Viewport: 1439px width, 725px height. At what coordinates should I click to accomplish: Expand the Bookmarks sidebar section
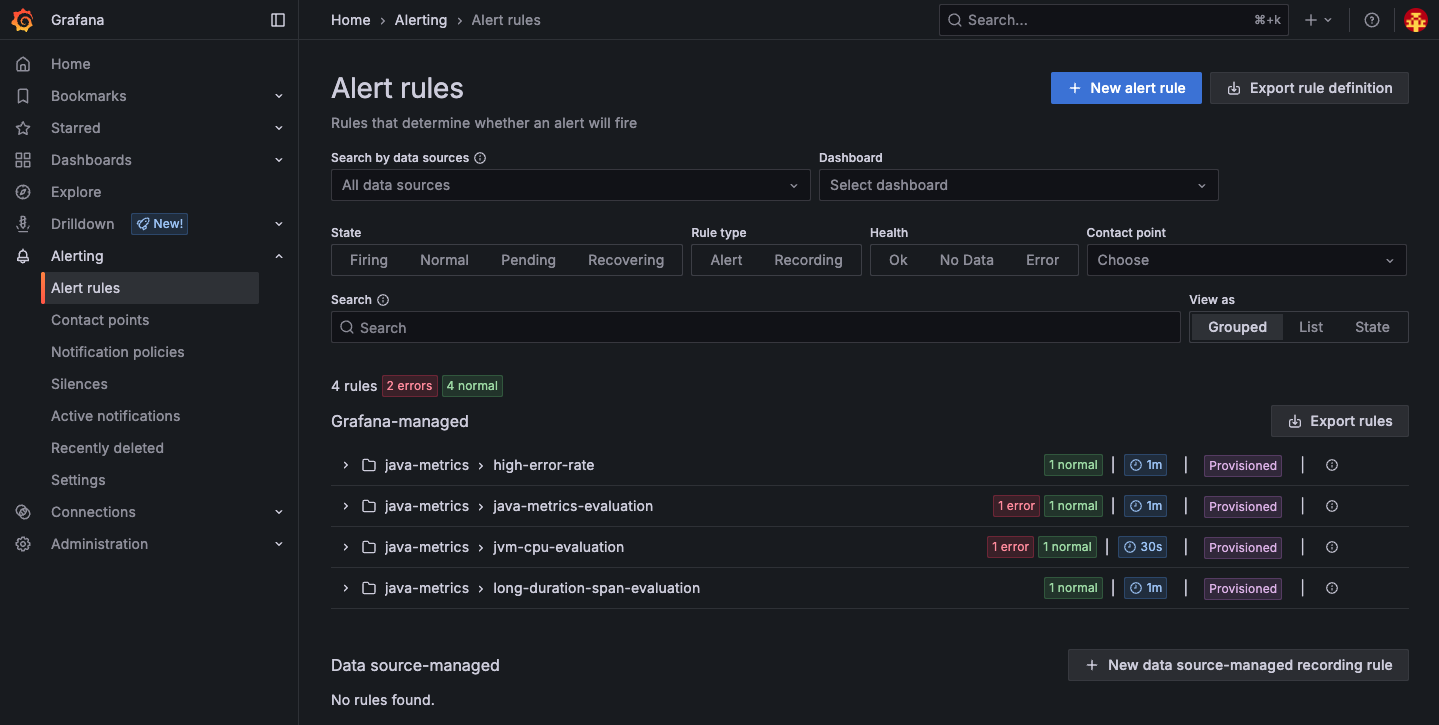coord(279,96)
